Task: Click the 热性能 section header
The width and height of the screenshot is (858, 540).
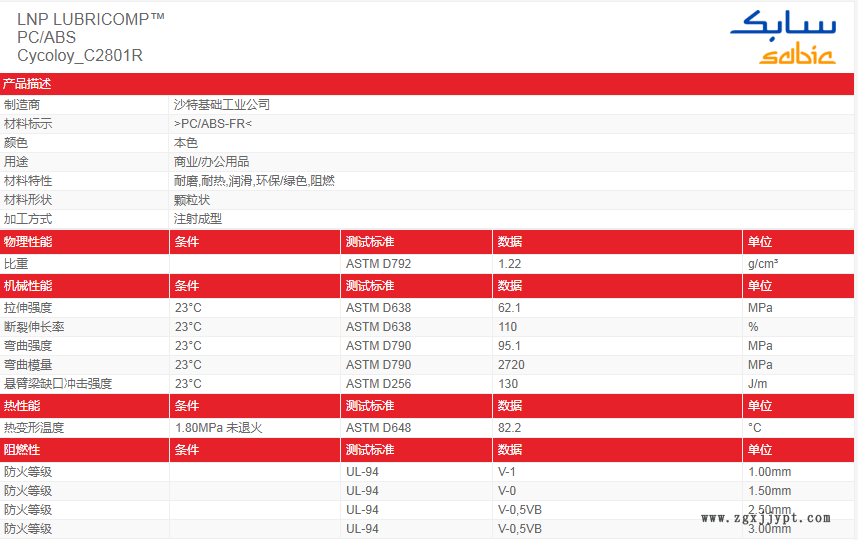Action: 22,406
